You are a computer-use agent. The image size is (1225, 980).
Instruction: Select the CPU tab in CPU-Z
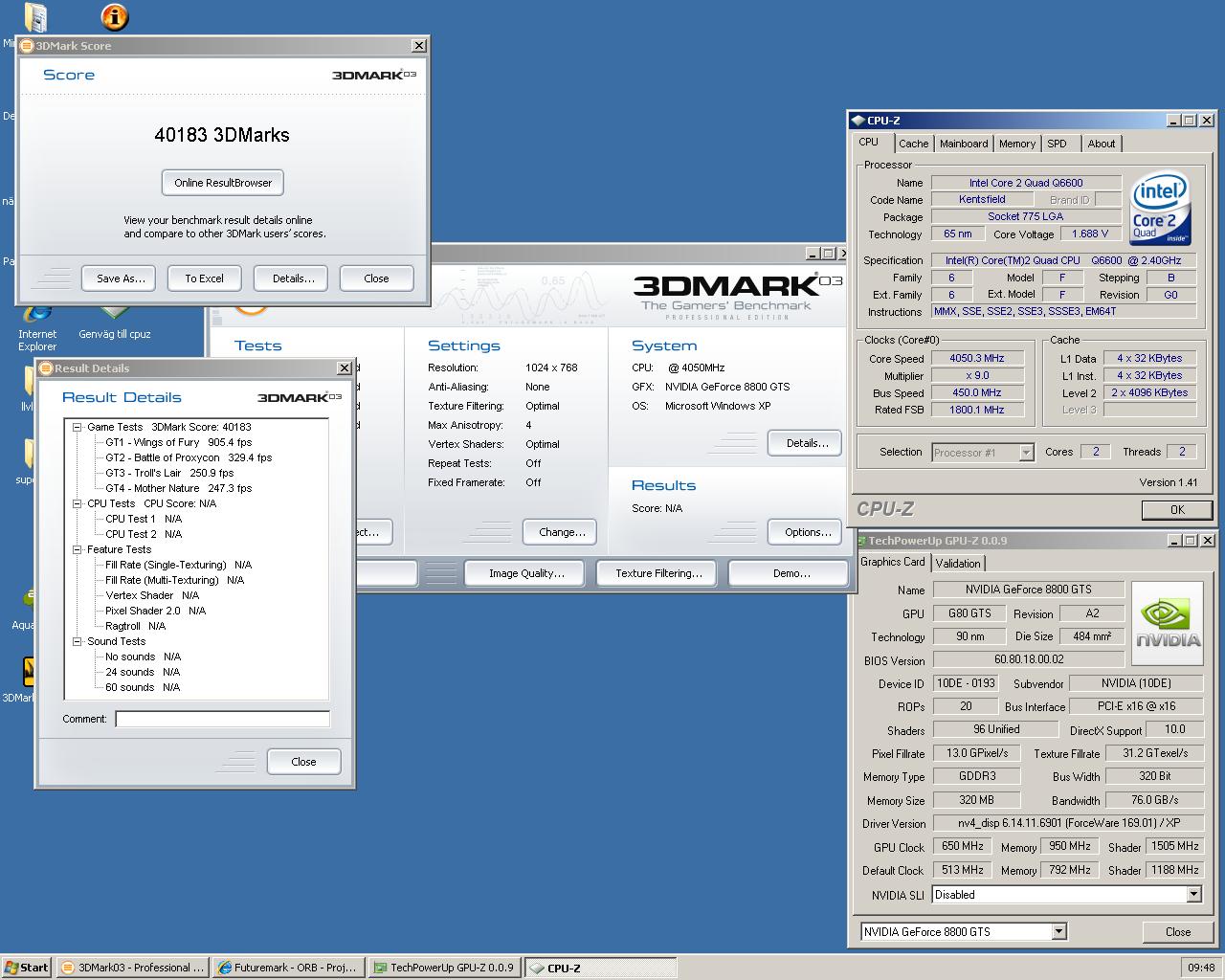pyautogui.click(x=869, y=143)
